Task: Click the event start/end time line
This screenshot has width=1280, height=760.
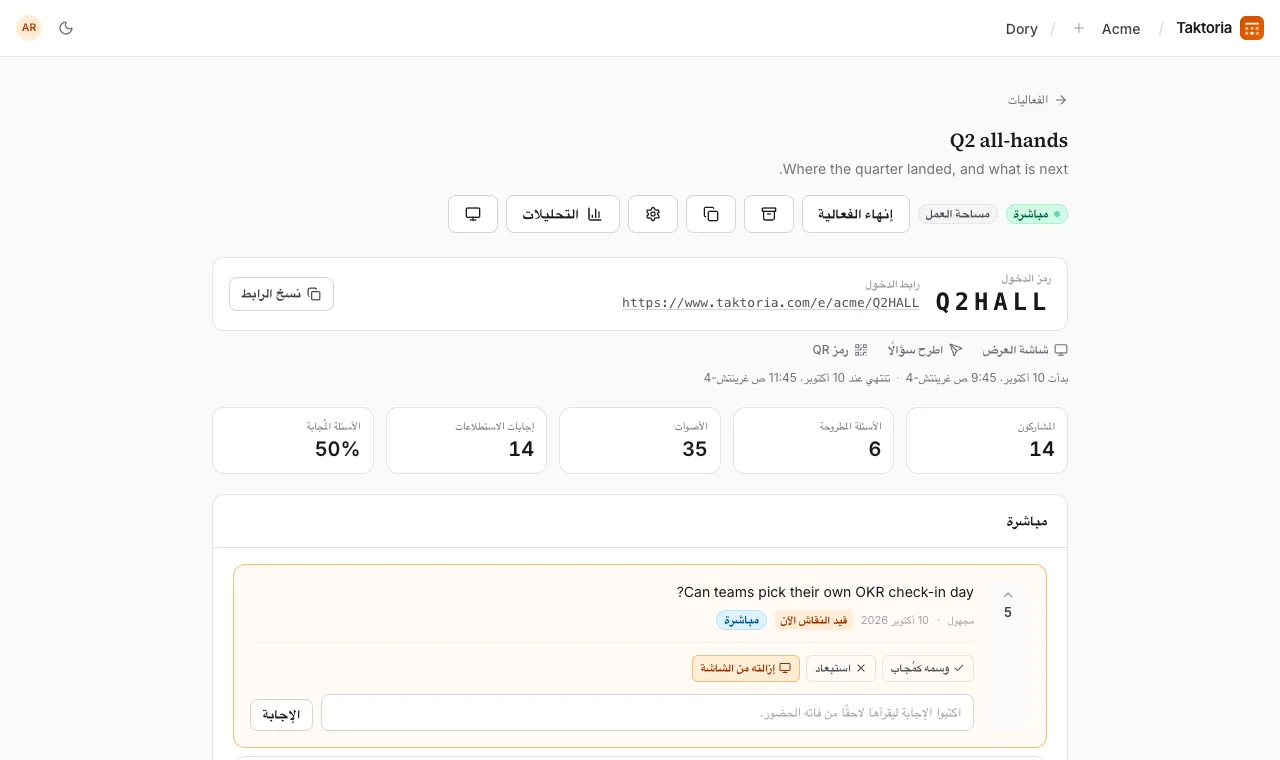Action: click(886, 378)
